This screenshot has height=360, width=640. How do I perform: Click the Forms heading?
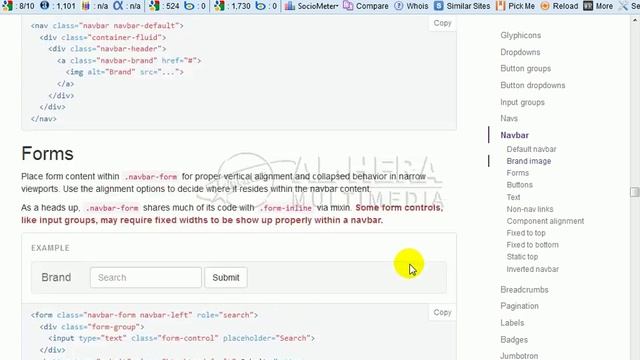click(x=47, y=154)
